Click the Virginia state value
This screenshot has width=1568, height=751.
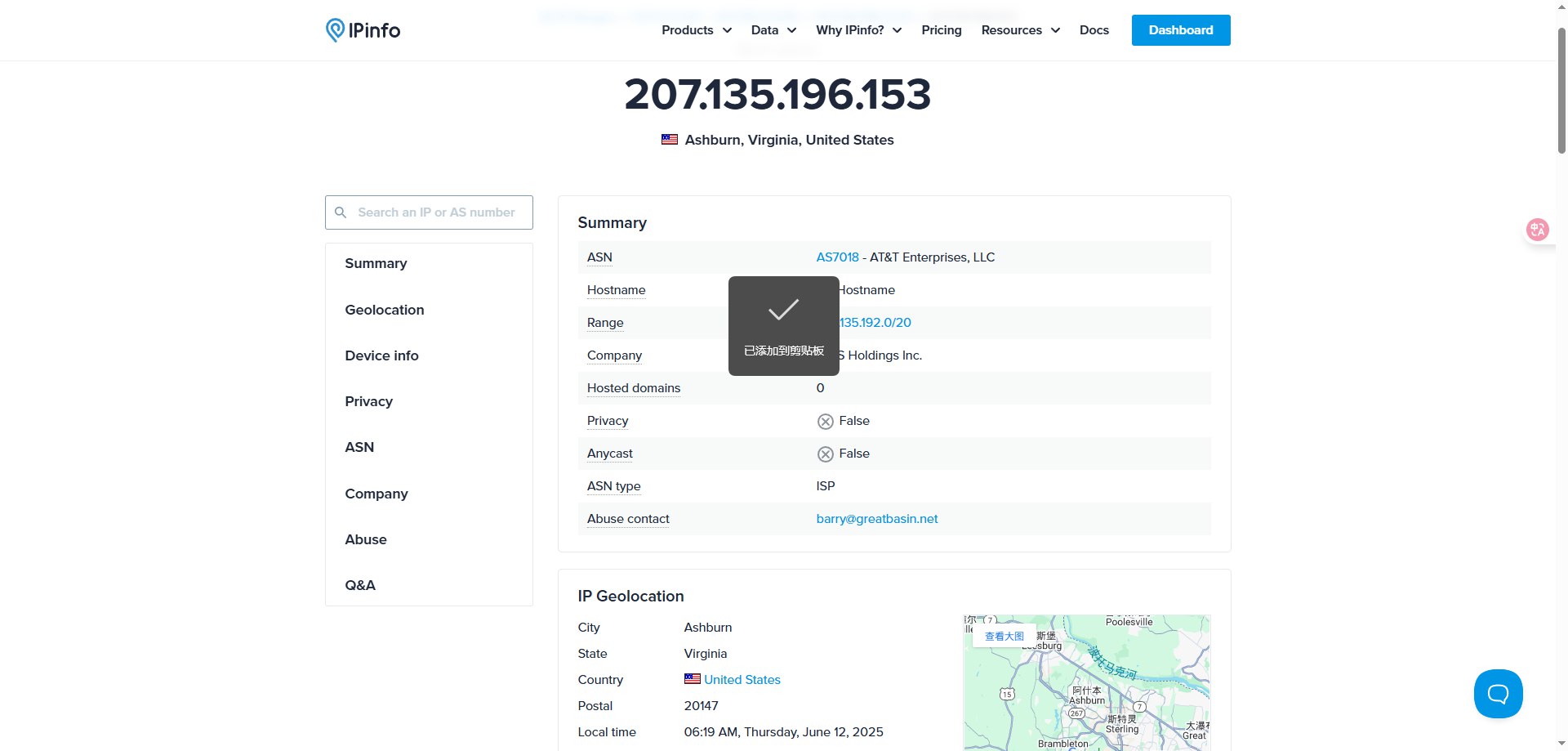point(706,654)
